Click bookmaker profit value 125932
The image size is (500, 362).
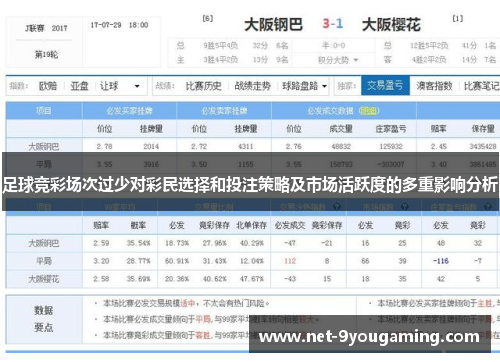pos(391,146)
